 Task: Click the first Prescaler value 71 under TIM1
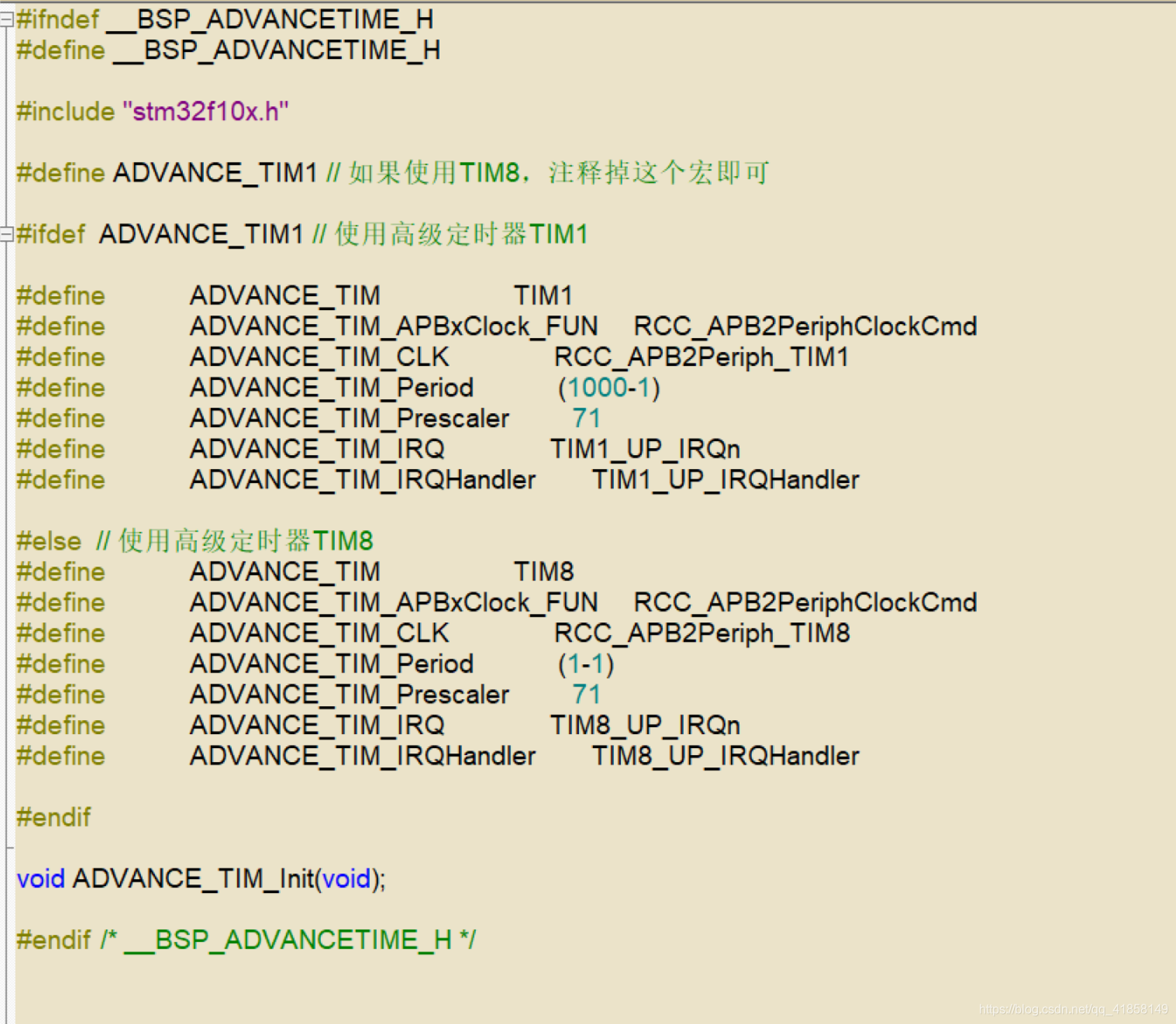click(587, 419)
